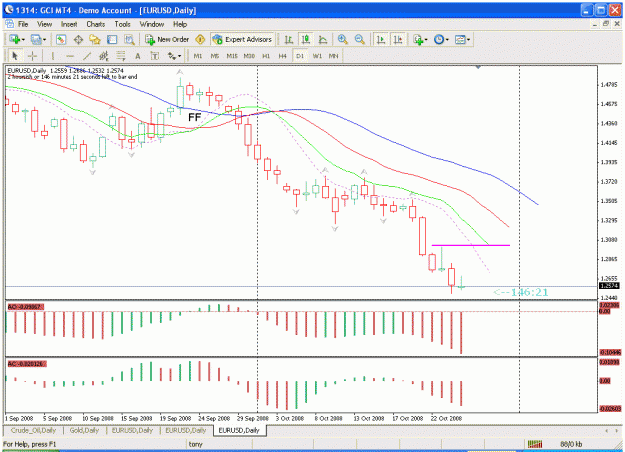
Task: Expand the Periods clock dropdown arrow
Action: [447, 39]
